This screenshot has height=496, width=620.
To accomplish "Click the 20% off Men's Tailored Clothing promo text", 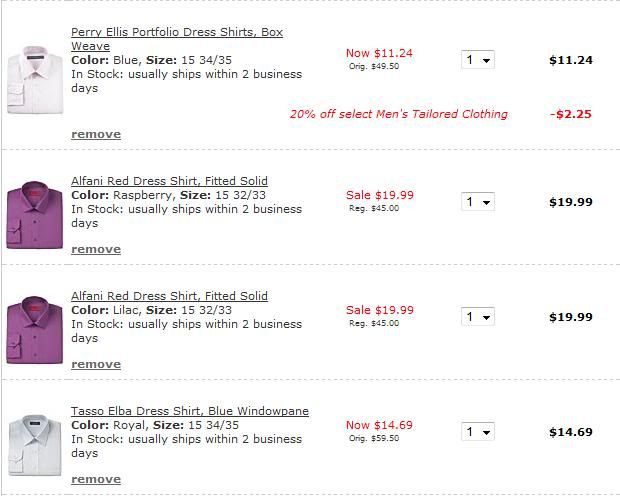I will pyautogui.click(x=399, y=114).
